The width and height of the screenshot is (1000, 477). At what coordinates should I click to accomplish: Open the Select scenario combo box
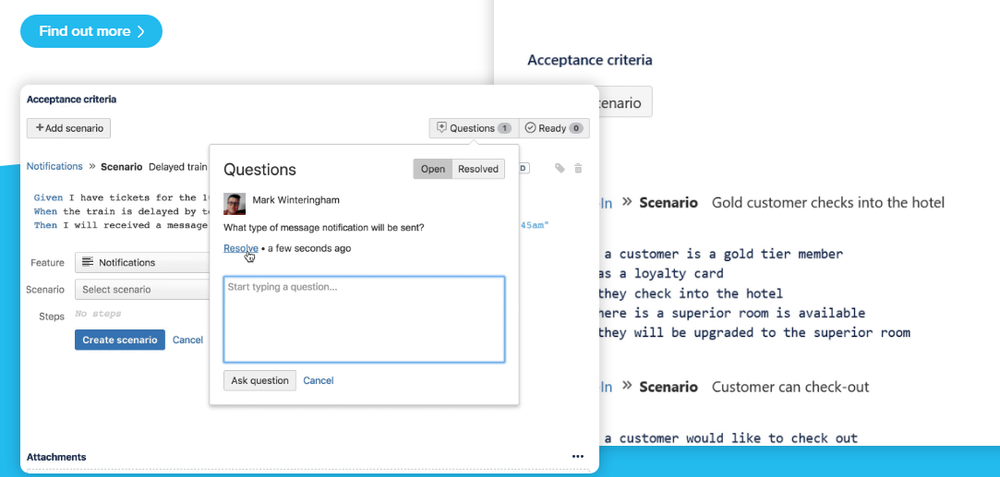point(142,289)
